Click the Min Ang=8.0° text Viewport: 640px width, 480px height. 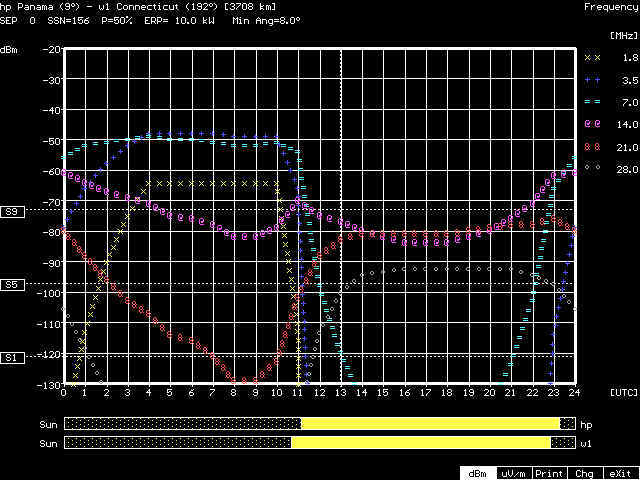(x=267, y=20)
